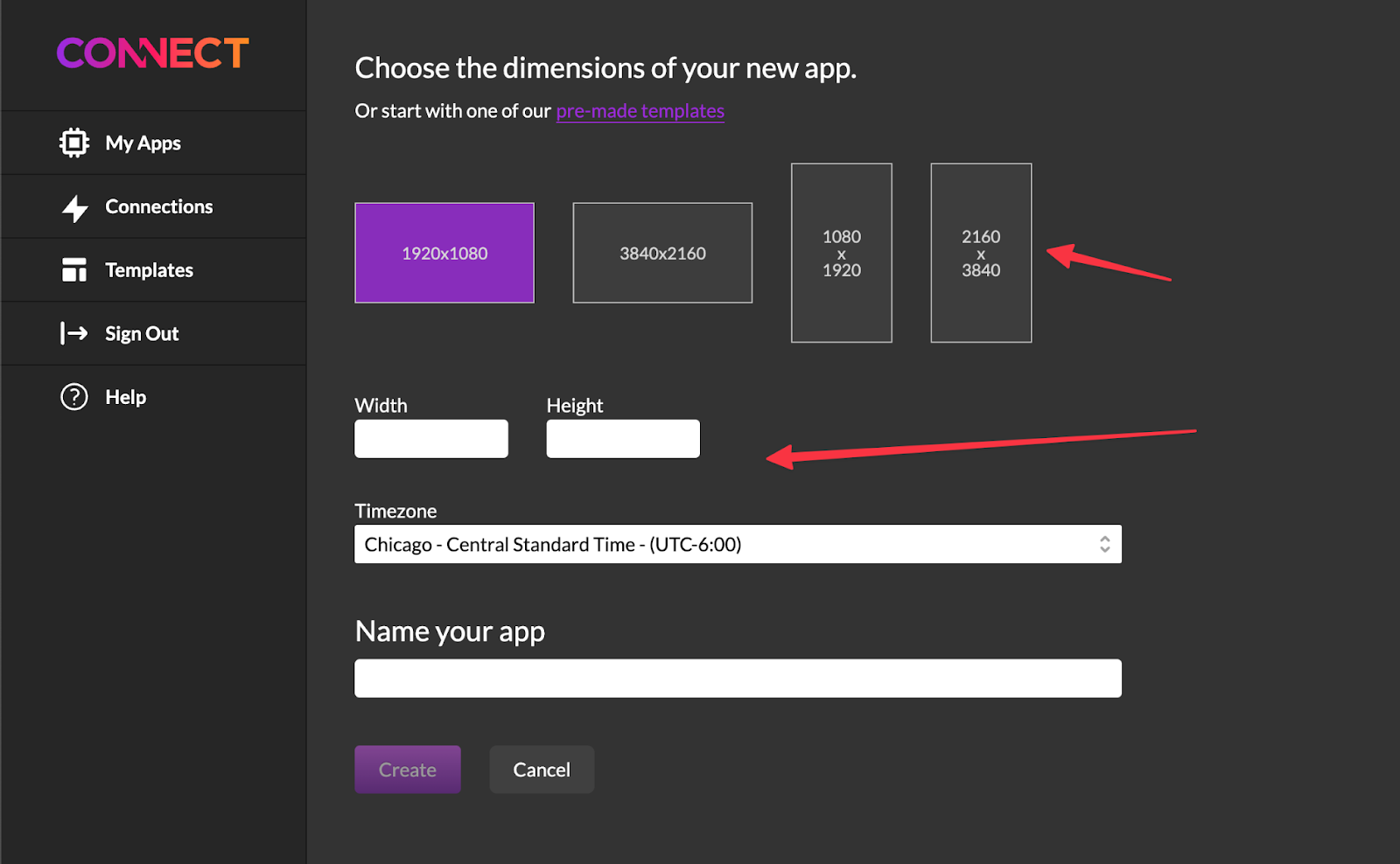This screenshot has height=864, width=1400.
Task: Select the portrait 1080x1920 dimension
Action: pyautogui.click(x=841, y=253)
